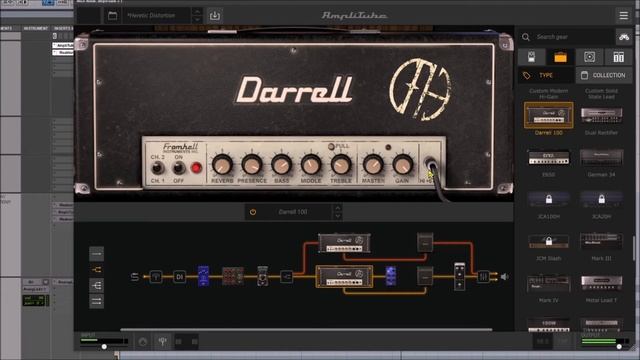Click the Custom Shop icon beside search
Screen dimensions: 640x360
(x=624, y=37)
